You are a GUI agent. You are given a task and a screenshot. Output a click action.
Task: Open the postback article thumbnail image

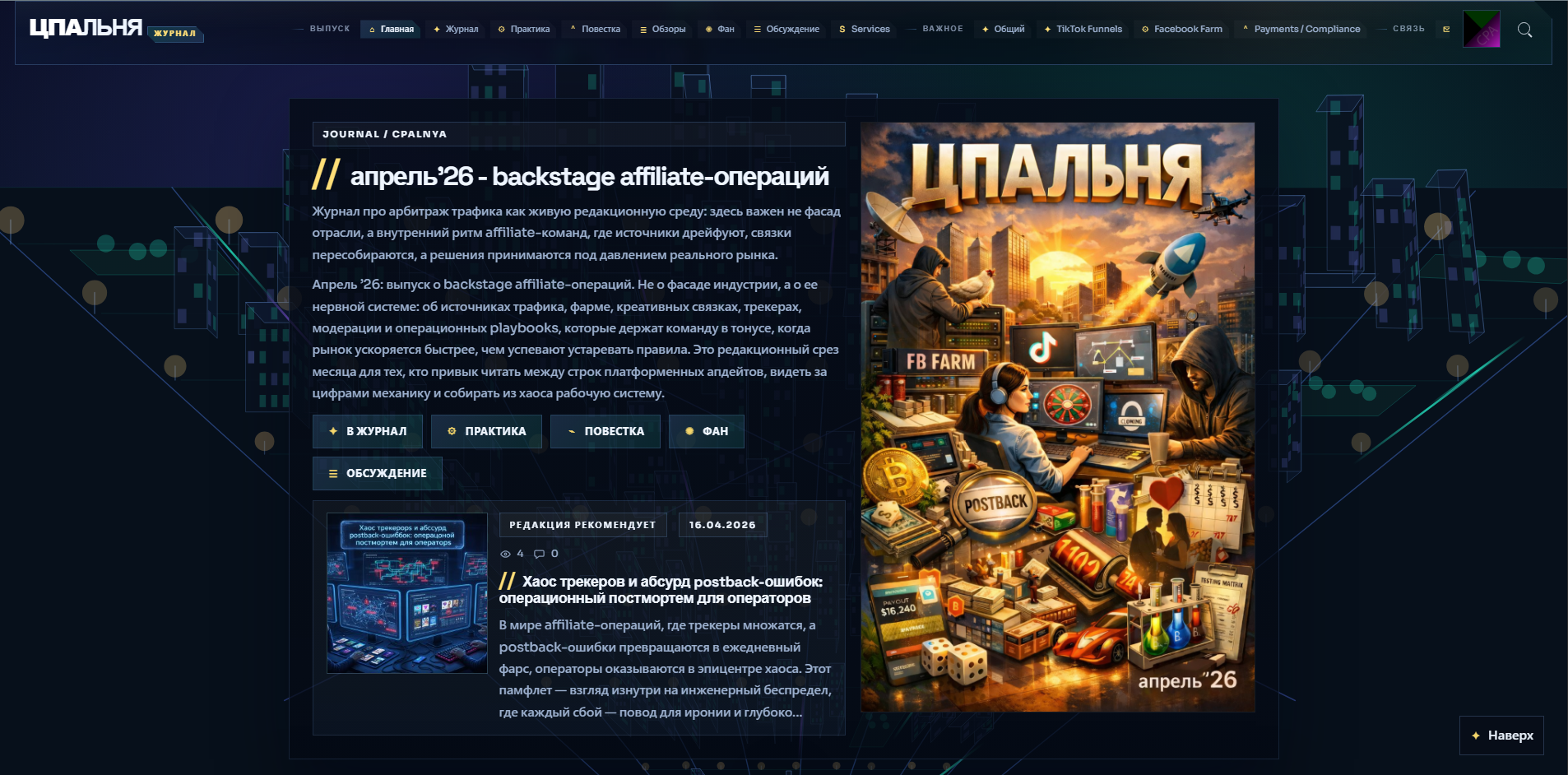click(x=407, y=593)
